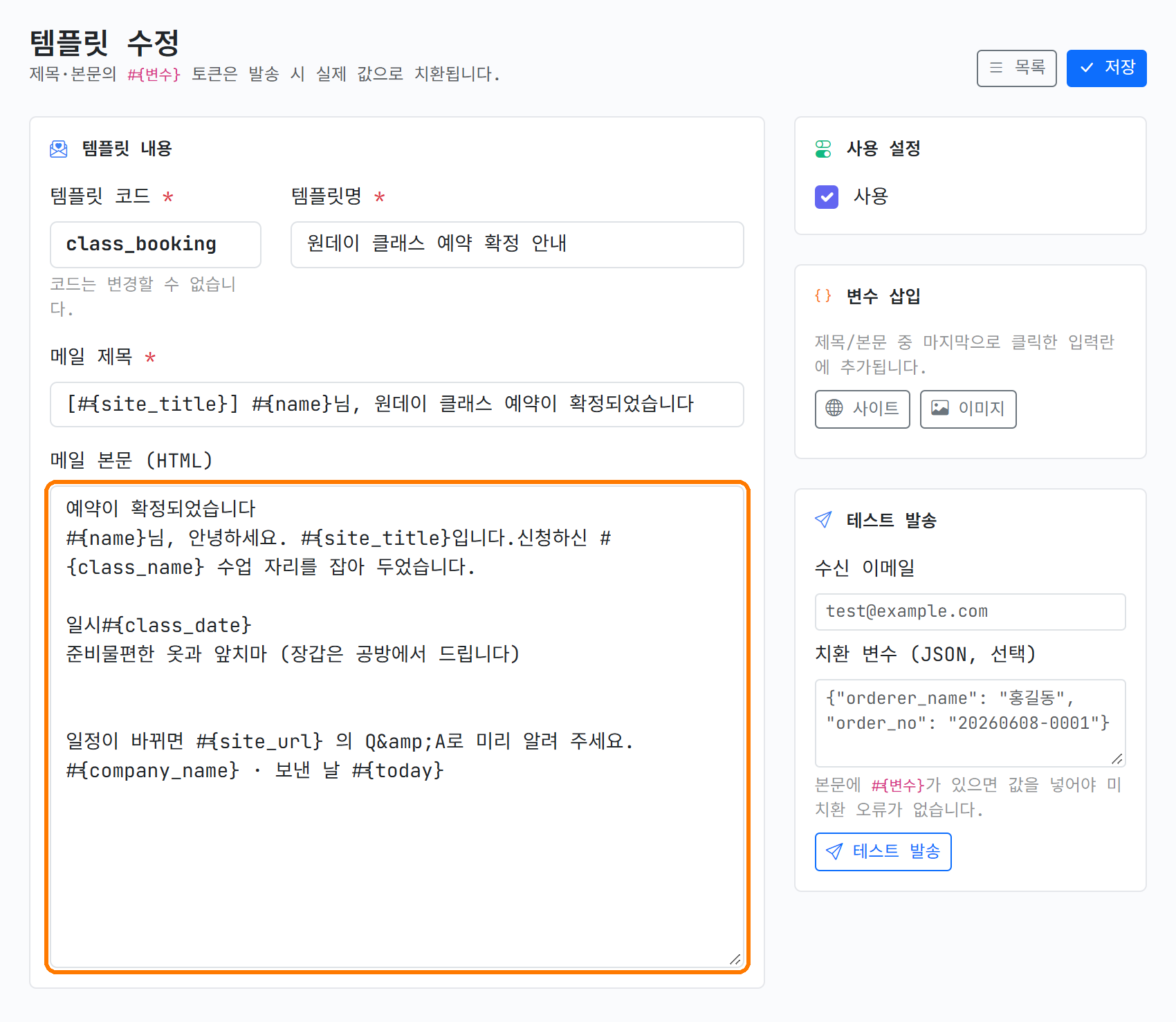The width and height of the screenshot is (1176, 1022).
Task: Click inside the 메일 본문 HTML textarea
Action: [x=397, y=727]
